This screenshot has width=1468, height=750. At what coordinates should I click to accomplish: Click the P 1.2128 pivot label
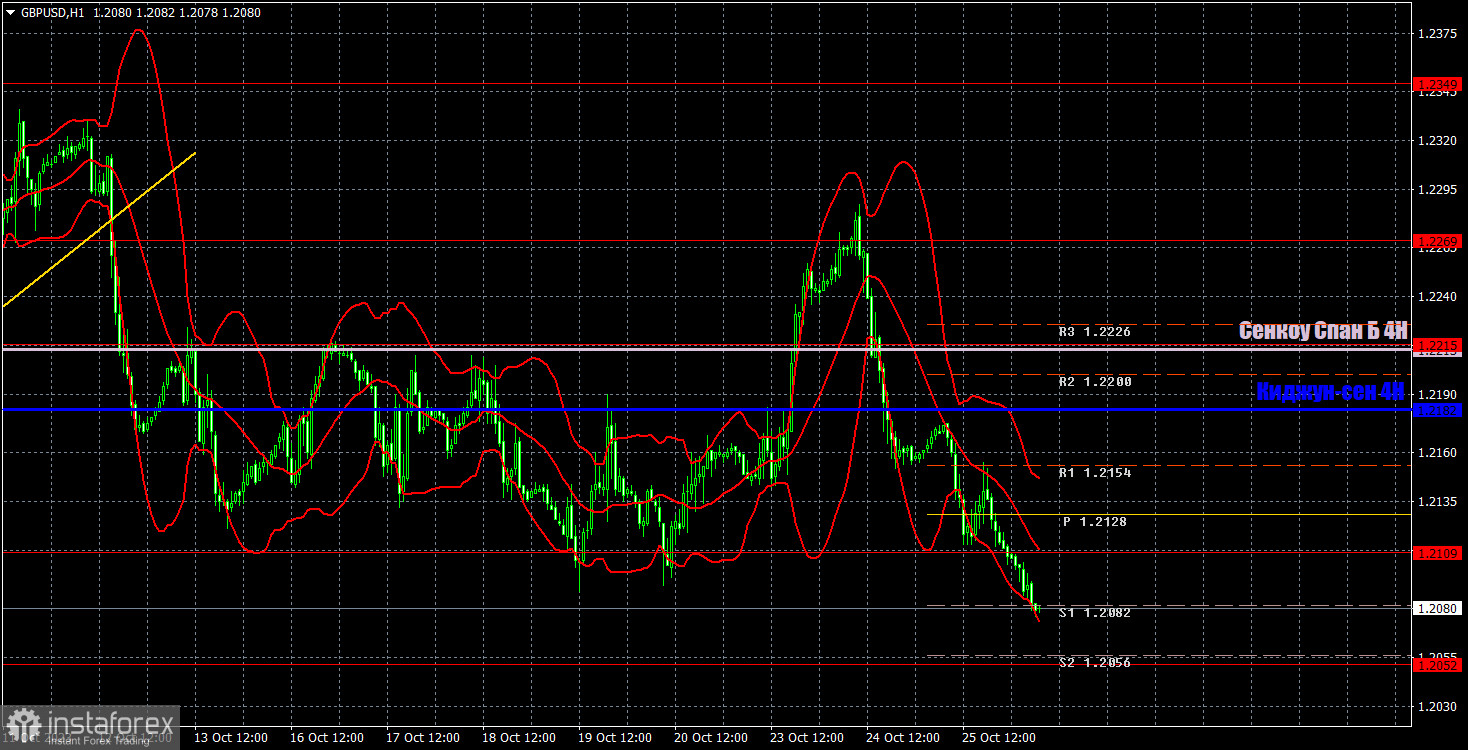pyautogui.click(x=1095, y=522)
